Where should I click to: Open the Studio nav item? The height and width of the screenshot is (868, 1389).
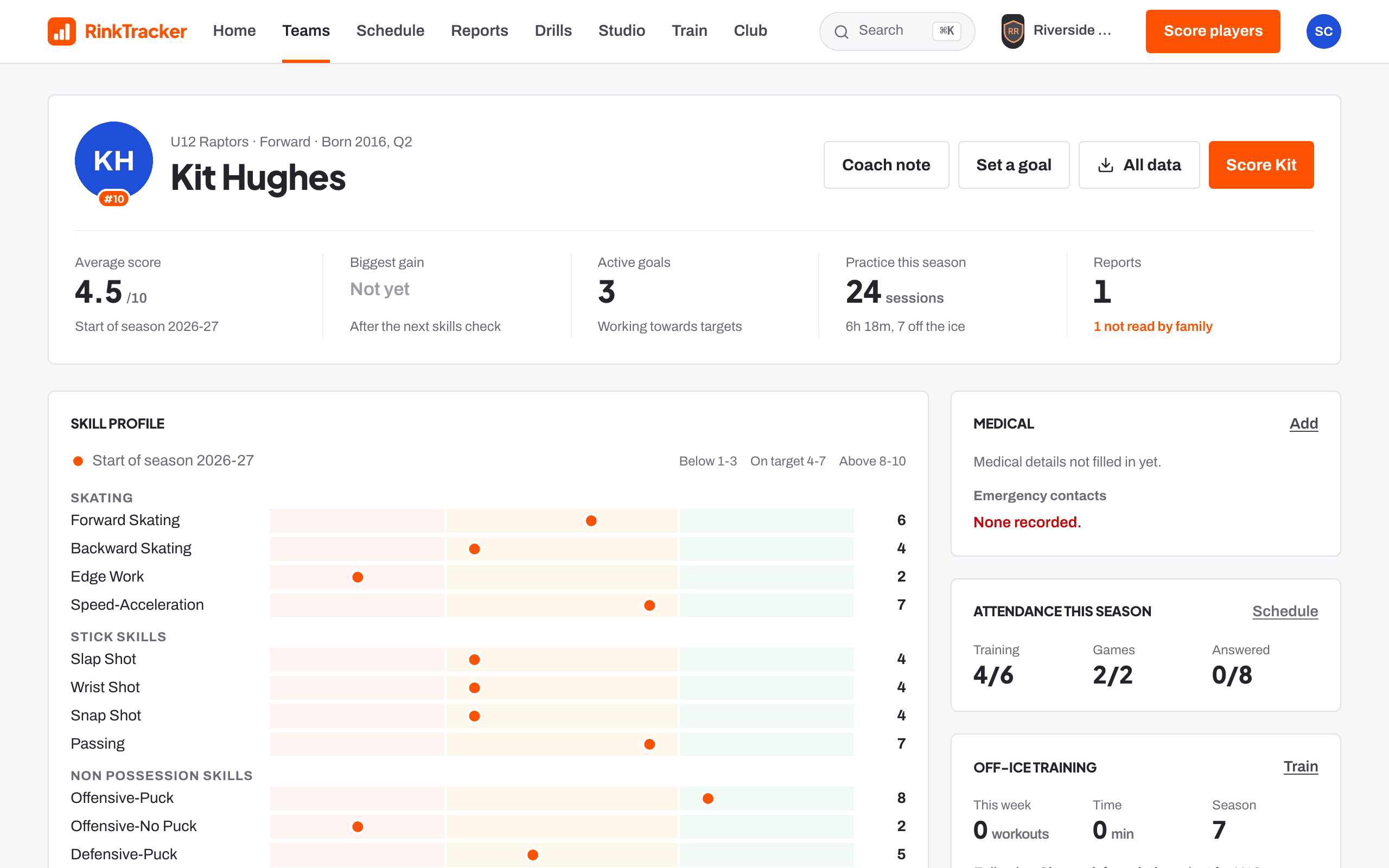(x=622, y=30)
